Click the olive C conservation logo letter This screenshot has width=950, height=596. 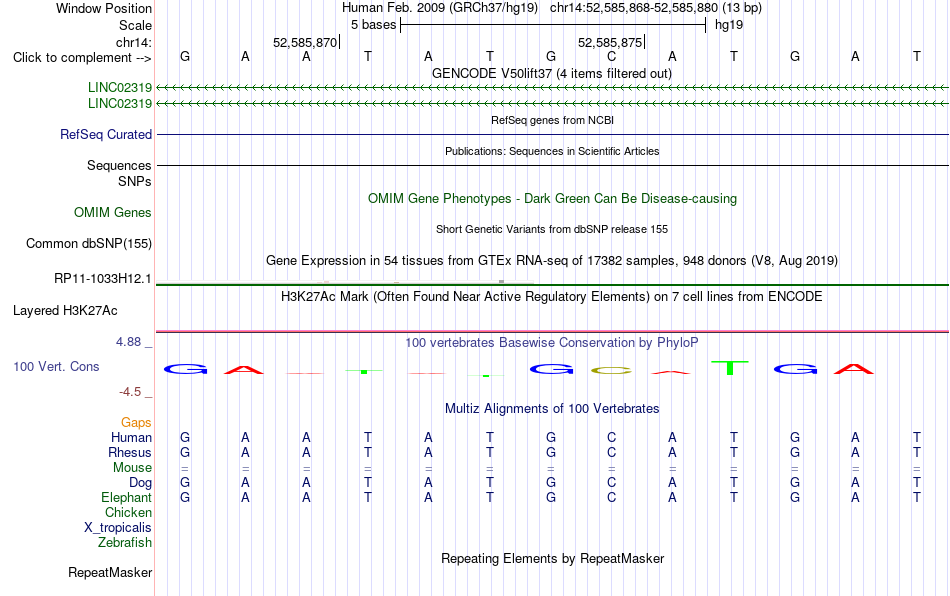[x=611, y=371]
